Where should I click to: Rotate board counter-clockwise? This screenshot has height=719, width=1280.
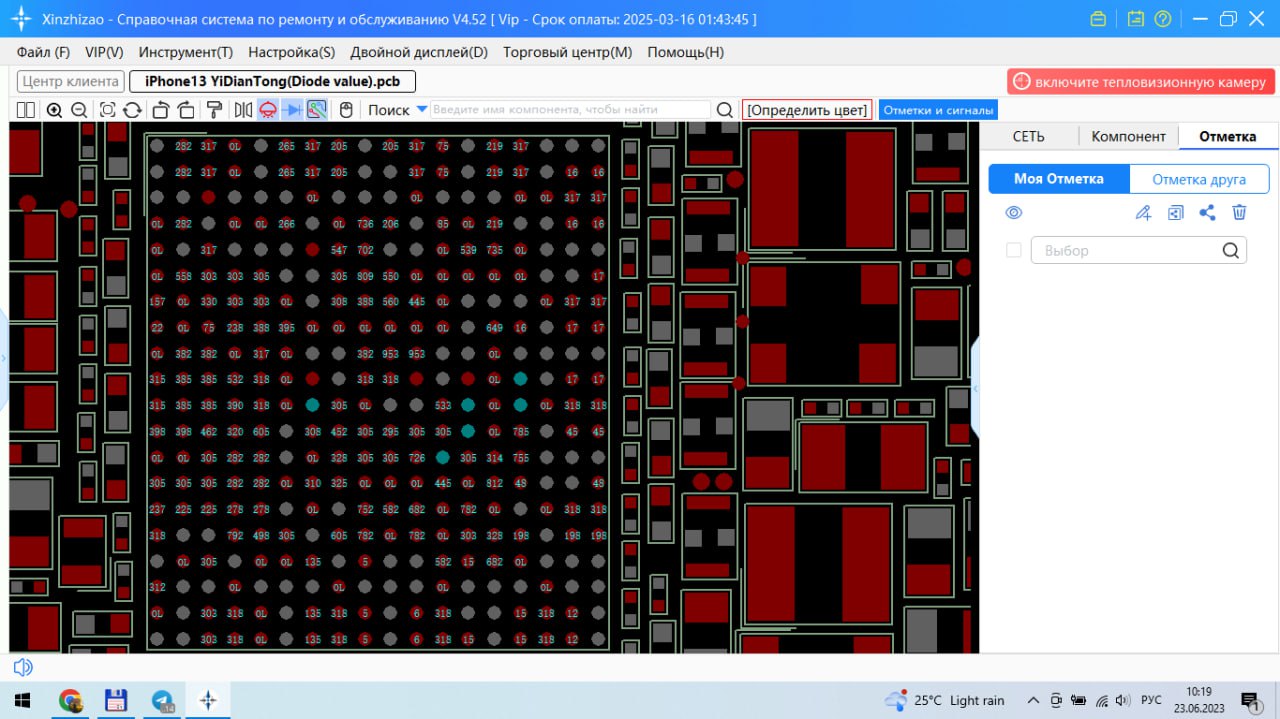pos(160,110)
